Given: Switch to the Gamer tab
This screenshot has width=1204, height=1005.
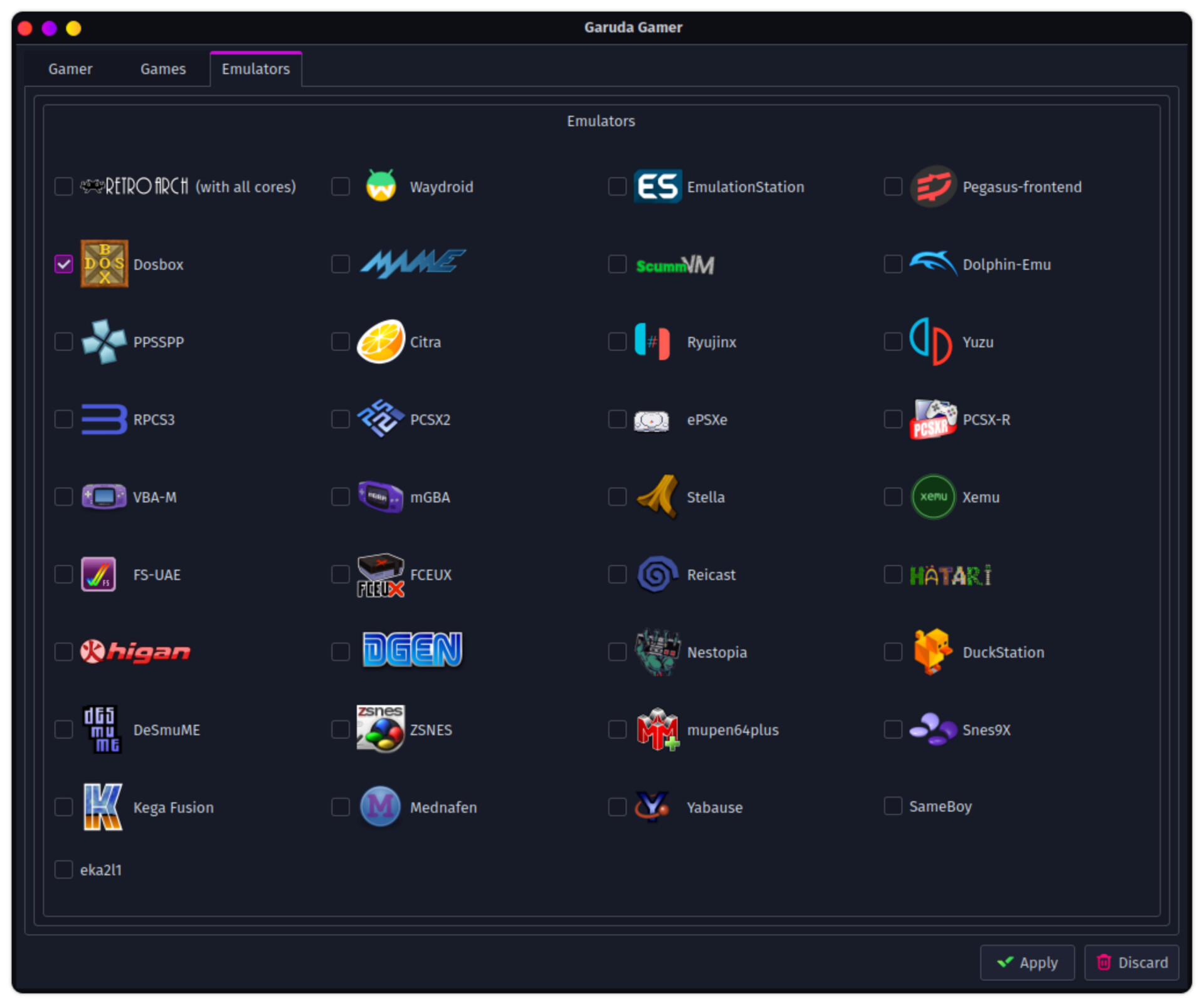Looking at the screenshot, I should [x=70, y=69].
